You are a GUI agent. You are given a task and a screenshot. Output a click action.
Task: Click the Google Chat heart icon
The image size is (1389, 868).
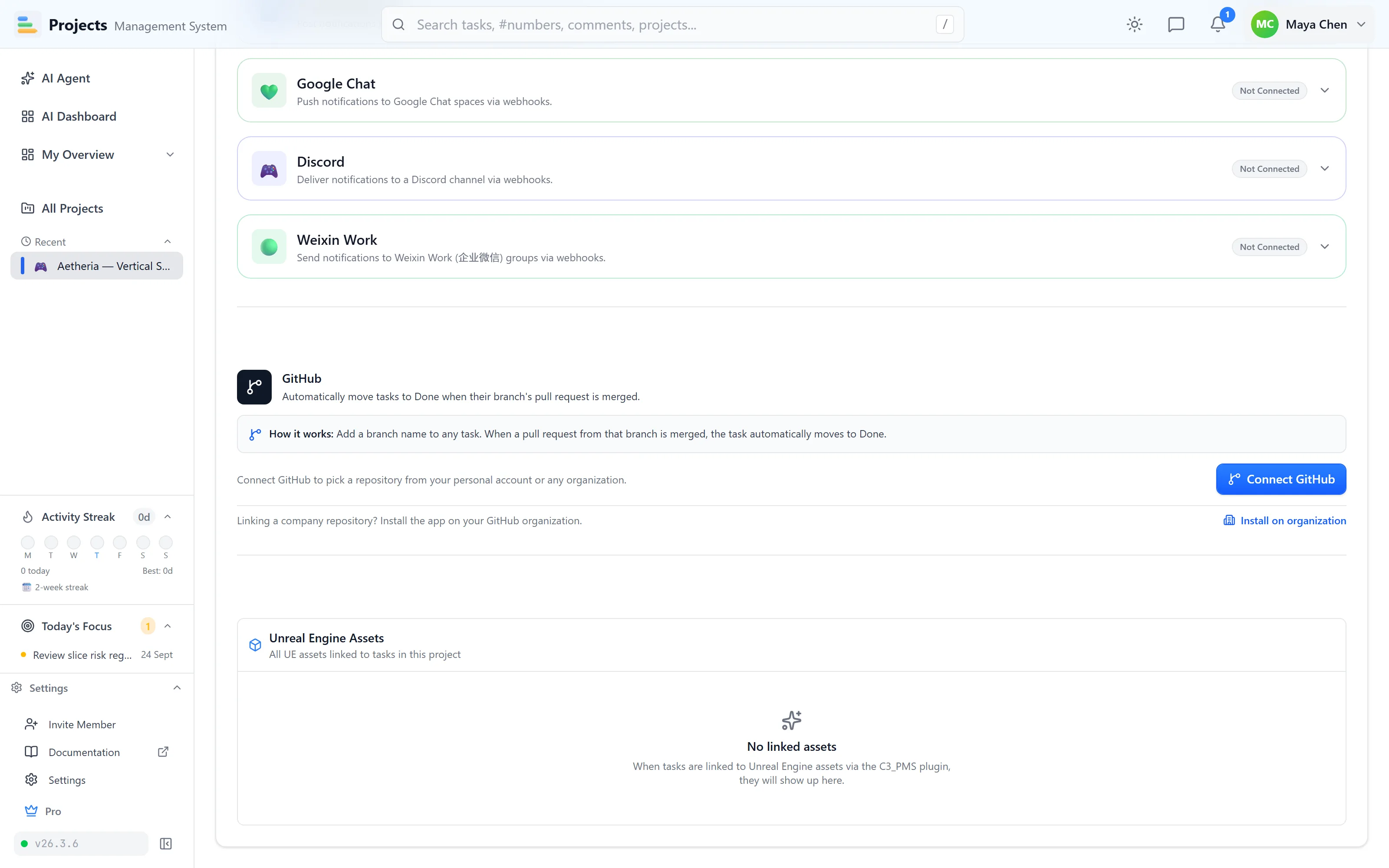[x=269, y=91]
